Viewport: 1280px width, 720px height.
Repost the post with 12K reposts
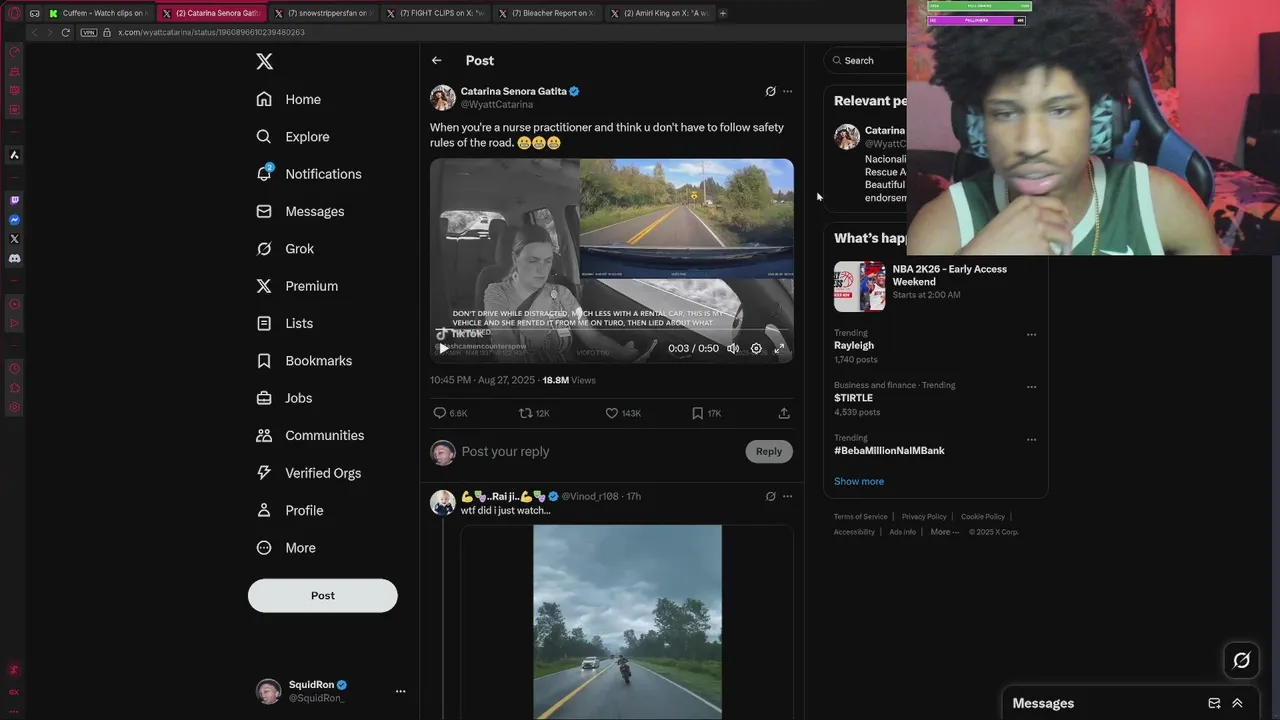(534, 413)
